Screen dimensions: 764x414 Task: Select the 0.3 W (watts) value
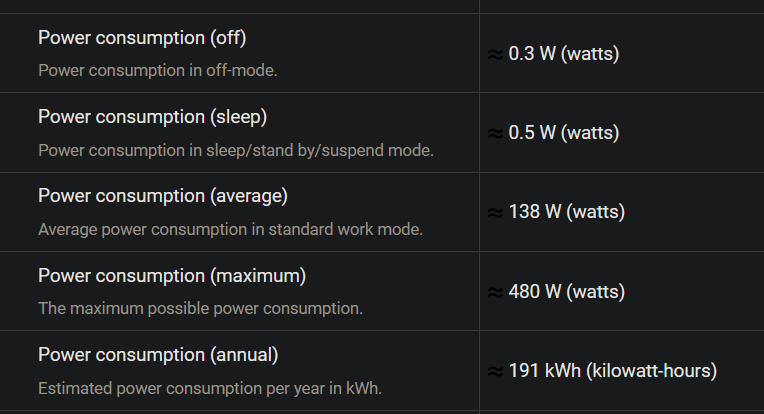point(564,54)
